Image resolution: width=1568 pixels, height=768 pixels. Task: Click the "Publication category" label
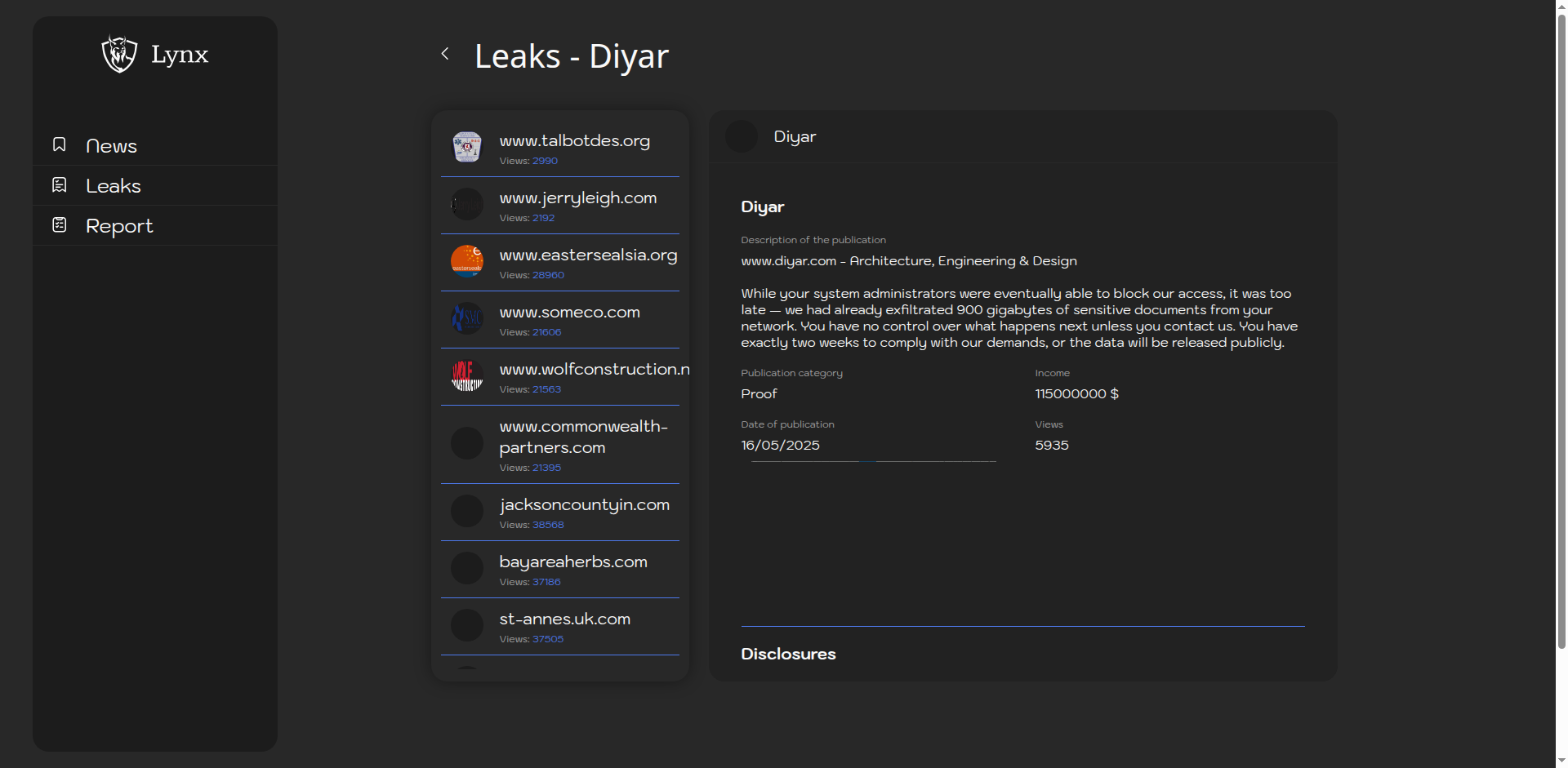click(791, 373)
